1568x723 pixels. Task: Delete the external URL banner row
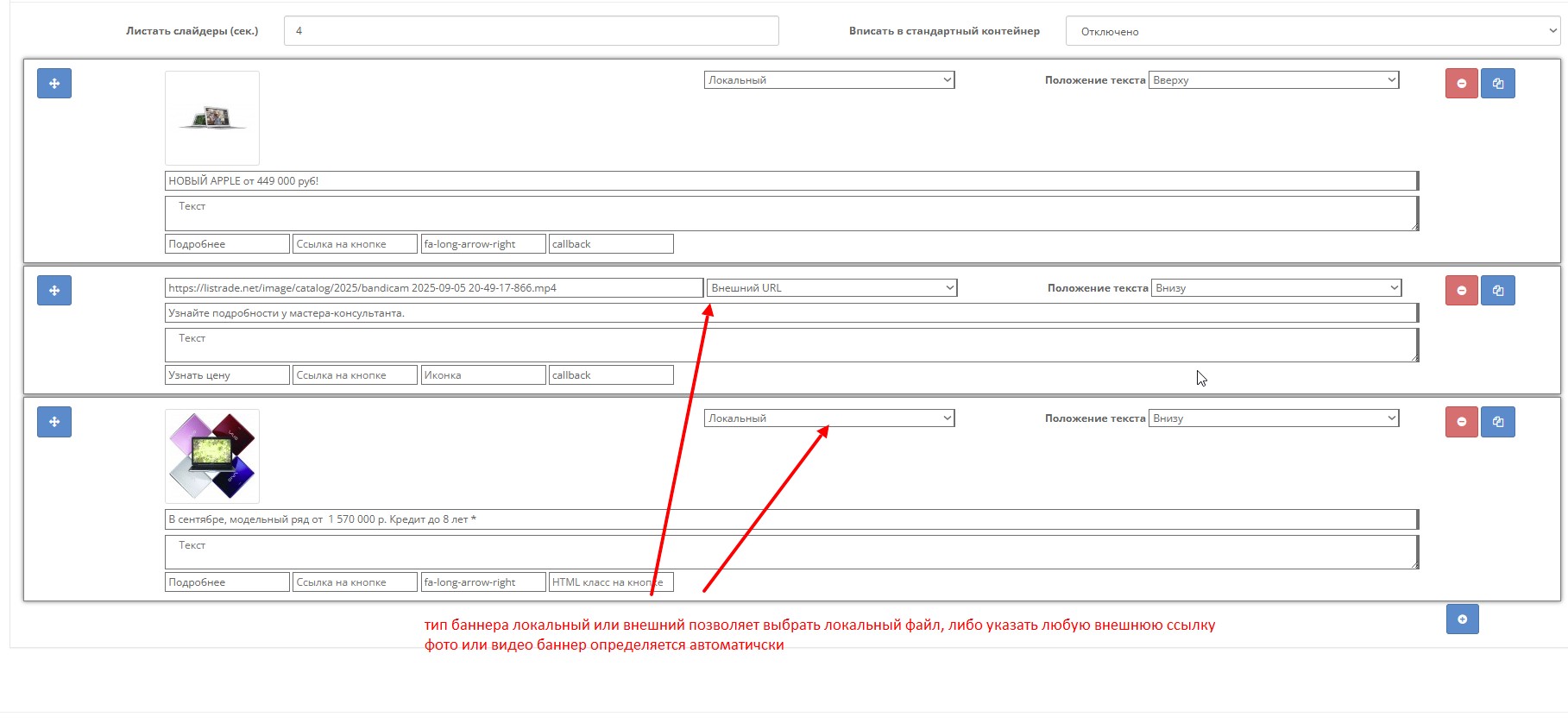click(x=1461, y=291)
